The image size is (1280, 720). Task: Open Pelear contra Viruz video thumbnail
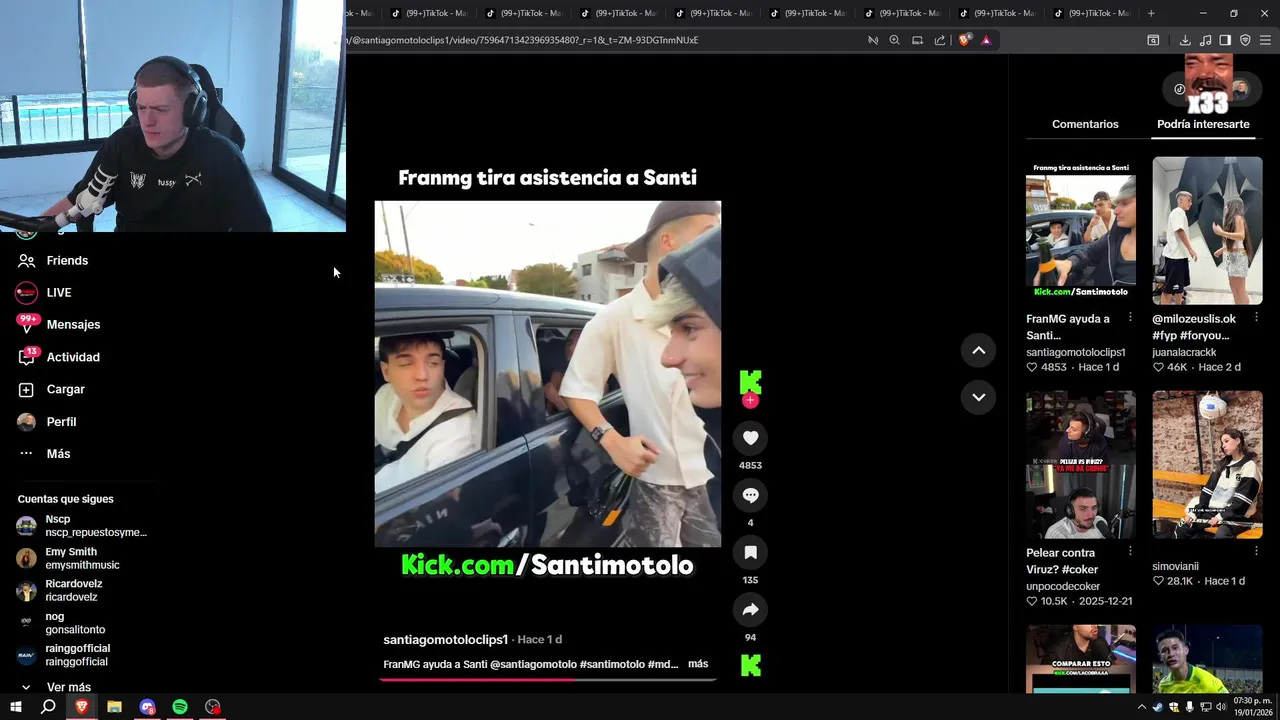(1081, 464)
